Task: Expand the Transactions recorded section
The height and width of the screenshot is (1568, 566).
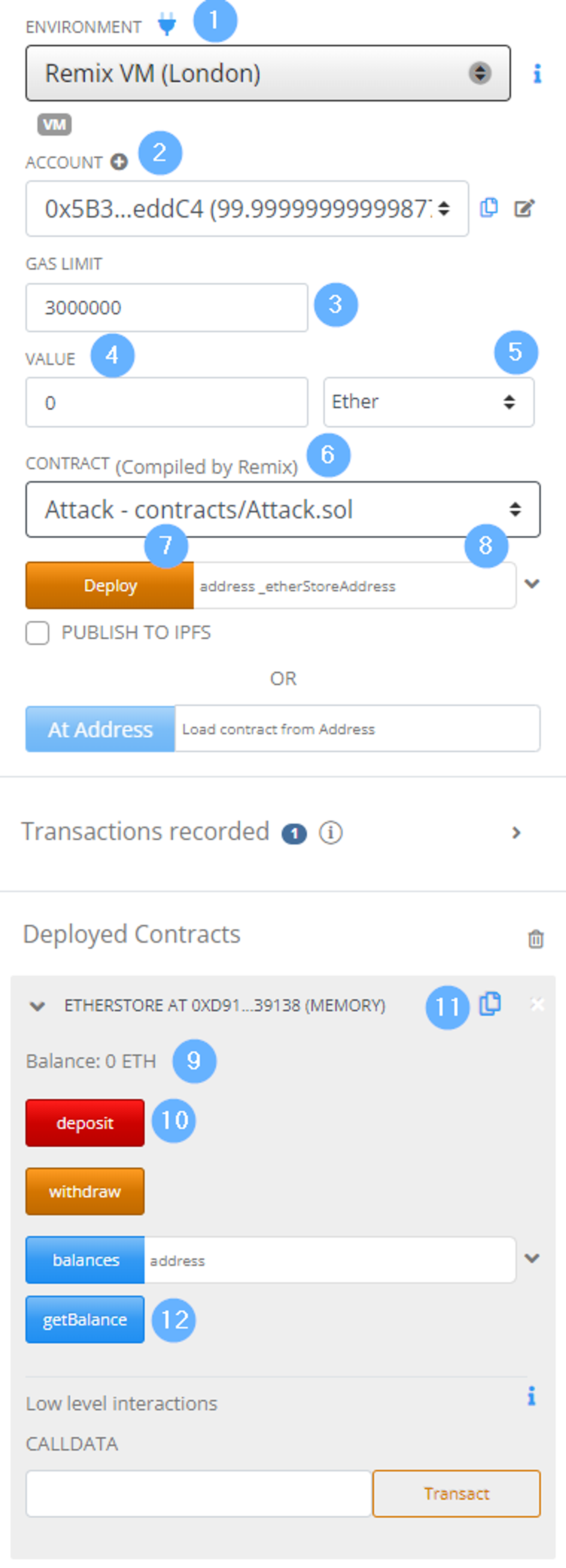Action: tap(516, 832)
